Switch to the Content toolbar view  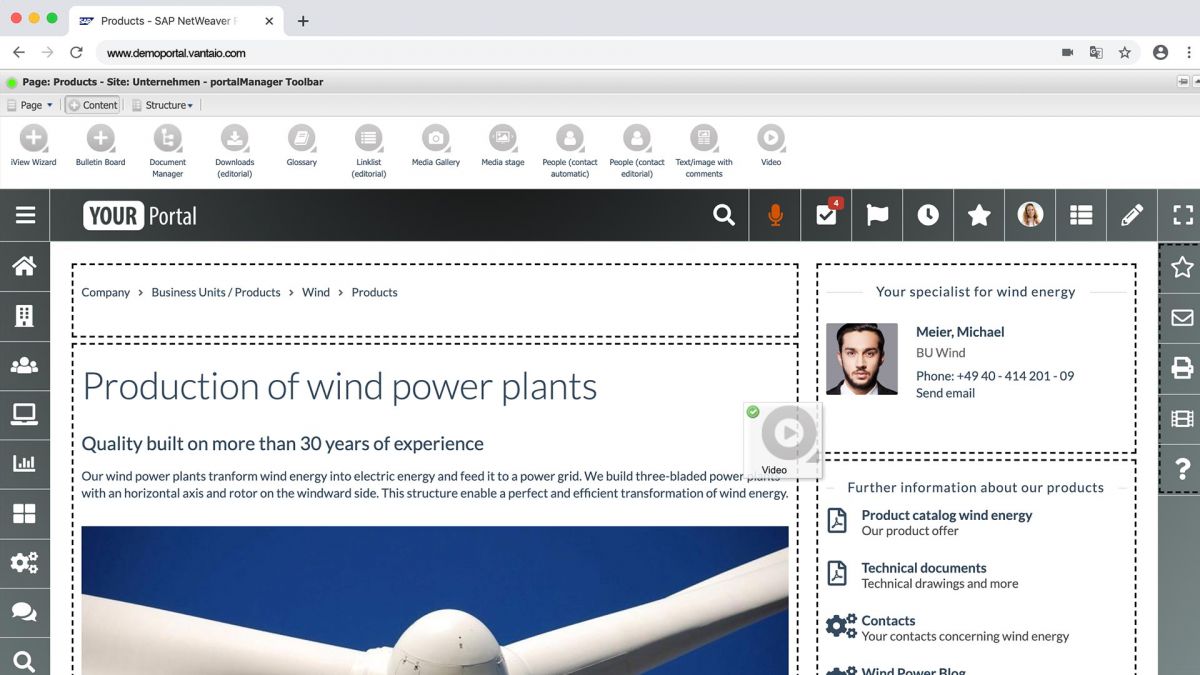pyautogui.click(x=93, y=105)
